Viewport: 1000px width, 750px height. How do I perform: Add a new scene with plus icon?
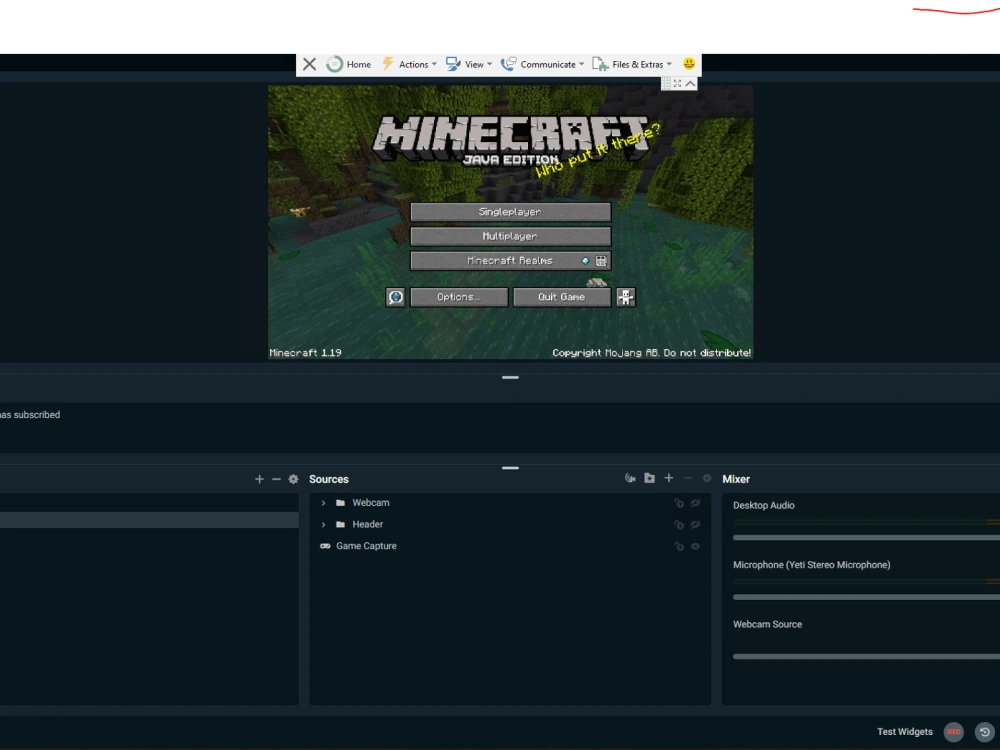259,479
